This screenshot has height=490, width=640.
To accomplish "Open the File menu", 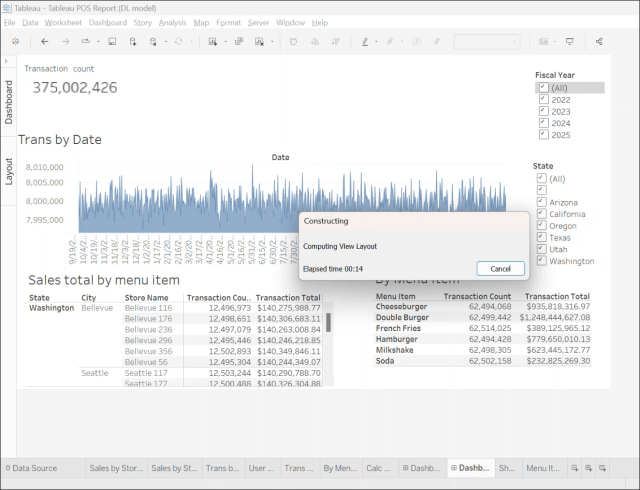I will (x=9, y=22).
